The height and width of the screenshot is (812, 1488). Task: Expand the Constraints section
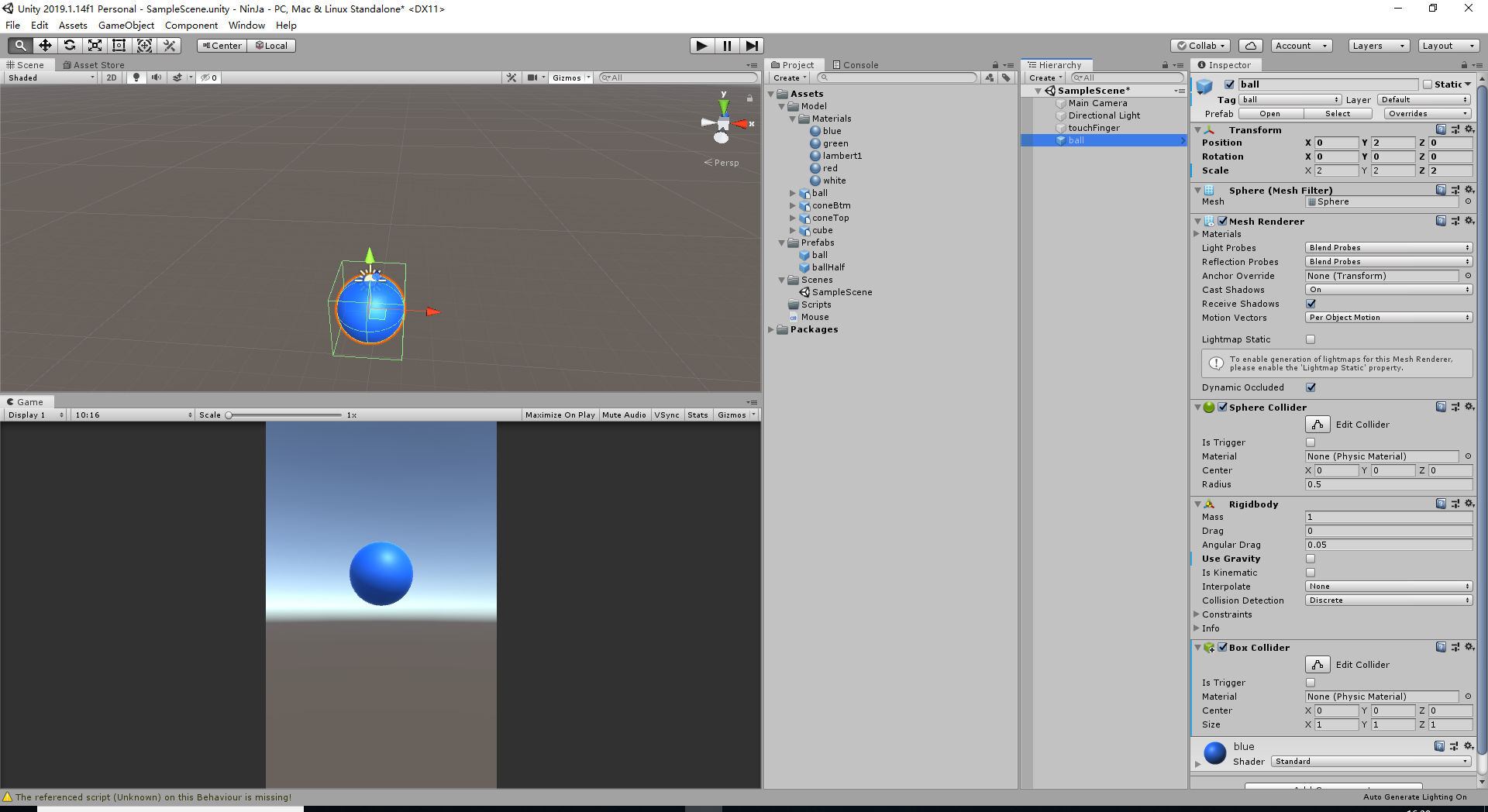1197,614
